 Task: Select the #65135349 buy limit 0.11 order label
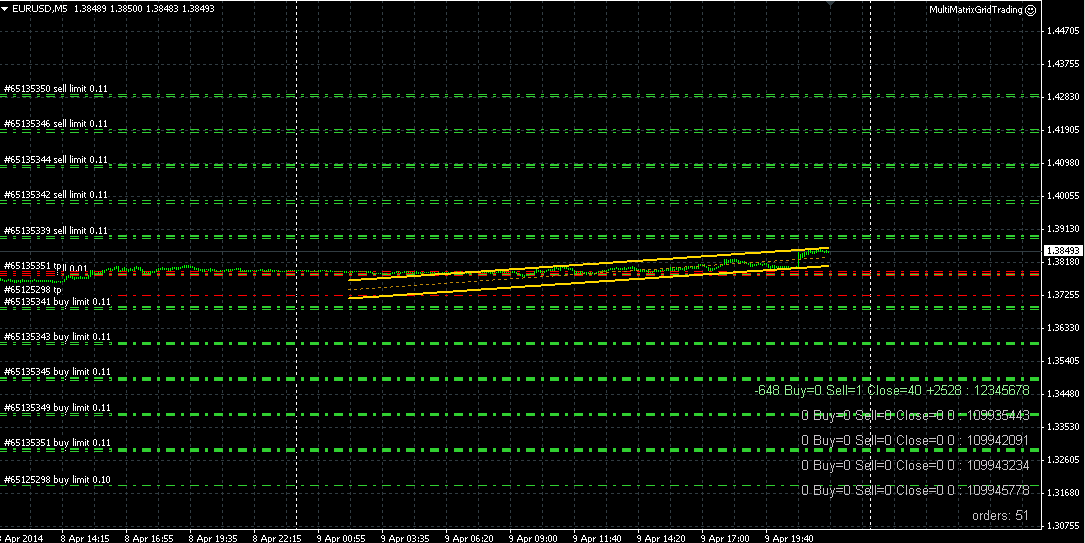(x=57, y=408)
